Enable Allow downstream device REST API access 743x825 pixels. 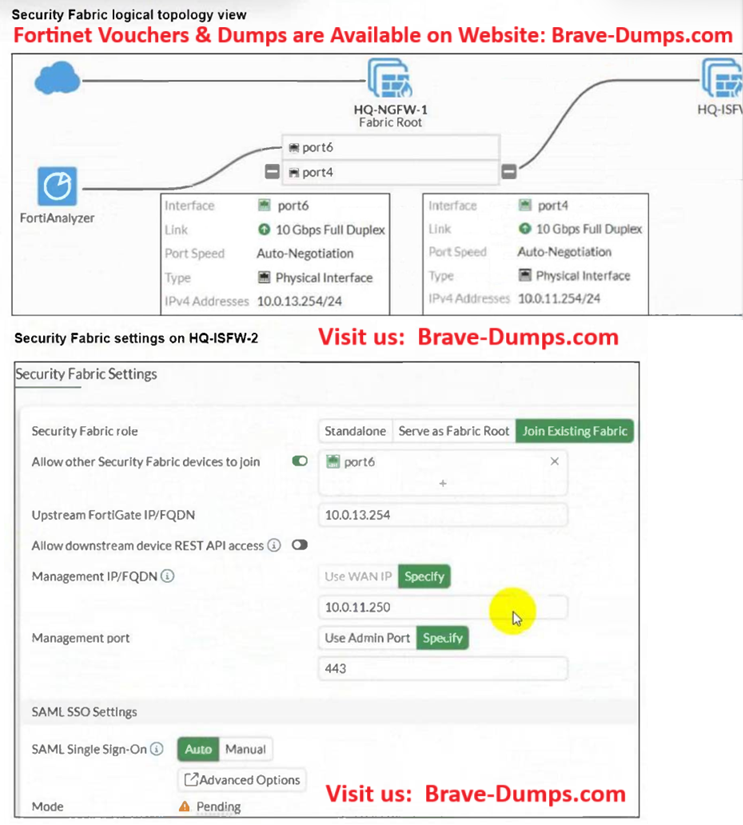(x=299, y=545)
